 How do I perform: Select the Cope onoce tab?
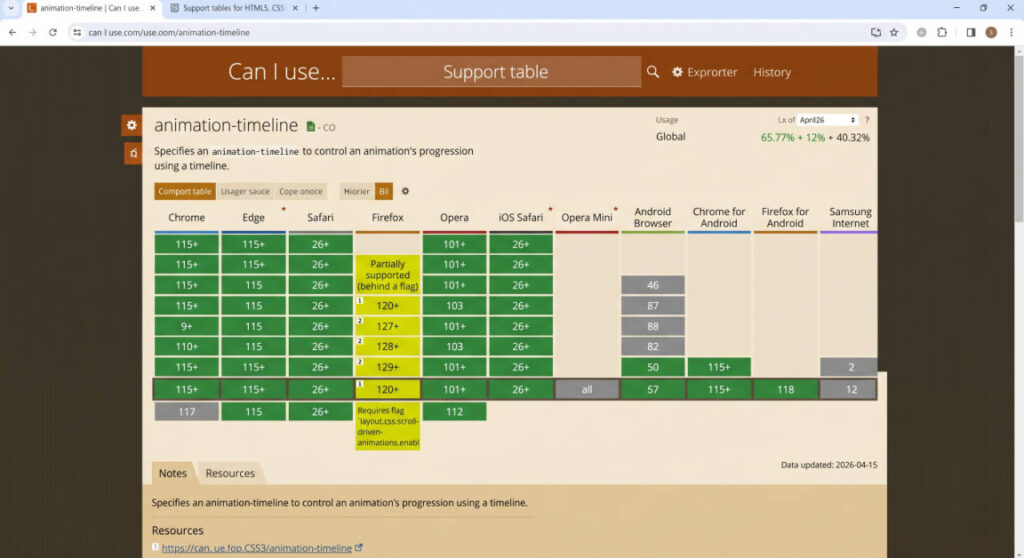tap(301, 191)
